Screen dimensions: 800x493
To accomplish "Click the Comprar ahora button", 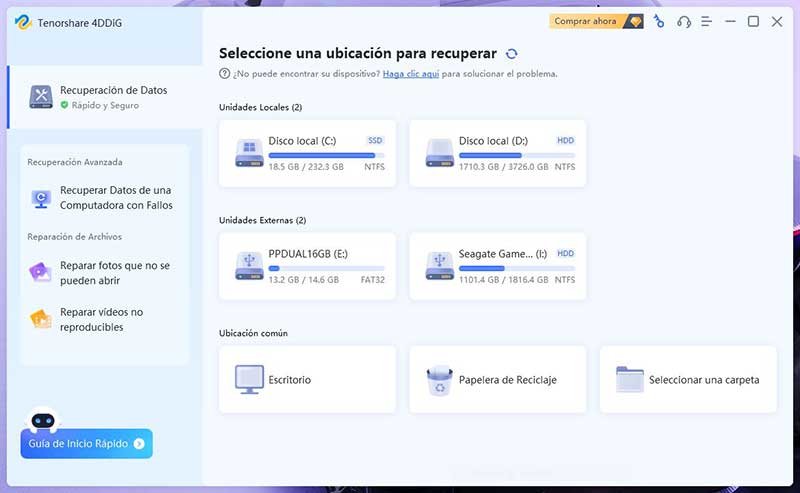I will (x=596, y=21).
